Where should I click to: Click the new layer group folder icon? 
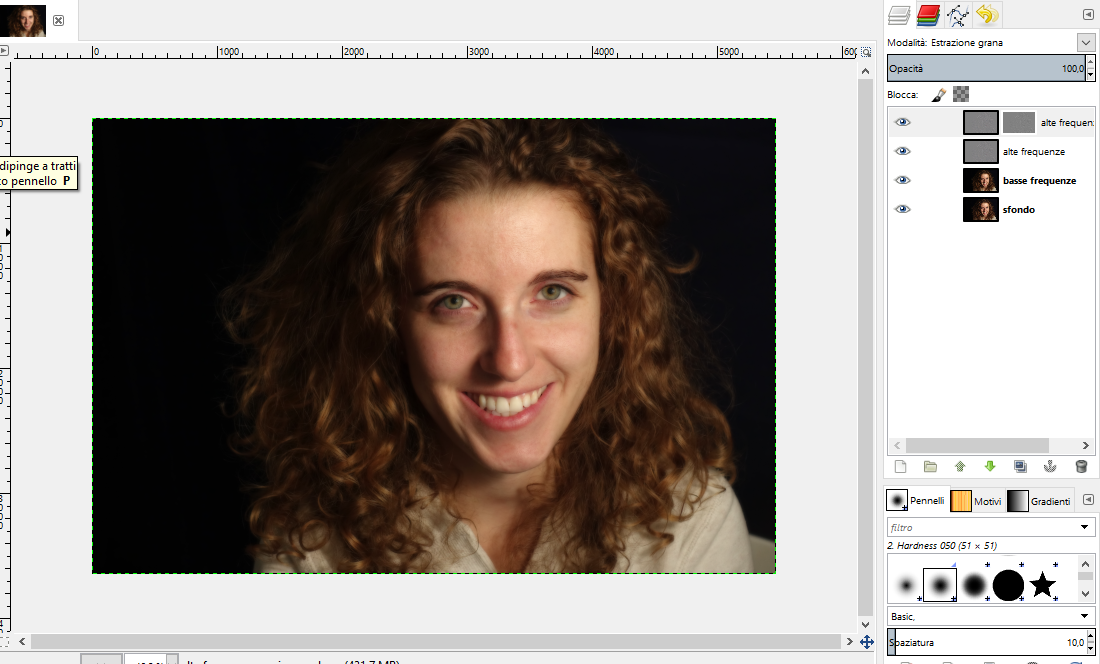pyautogui.click(x=930, y=466)
